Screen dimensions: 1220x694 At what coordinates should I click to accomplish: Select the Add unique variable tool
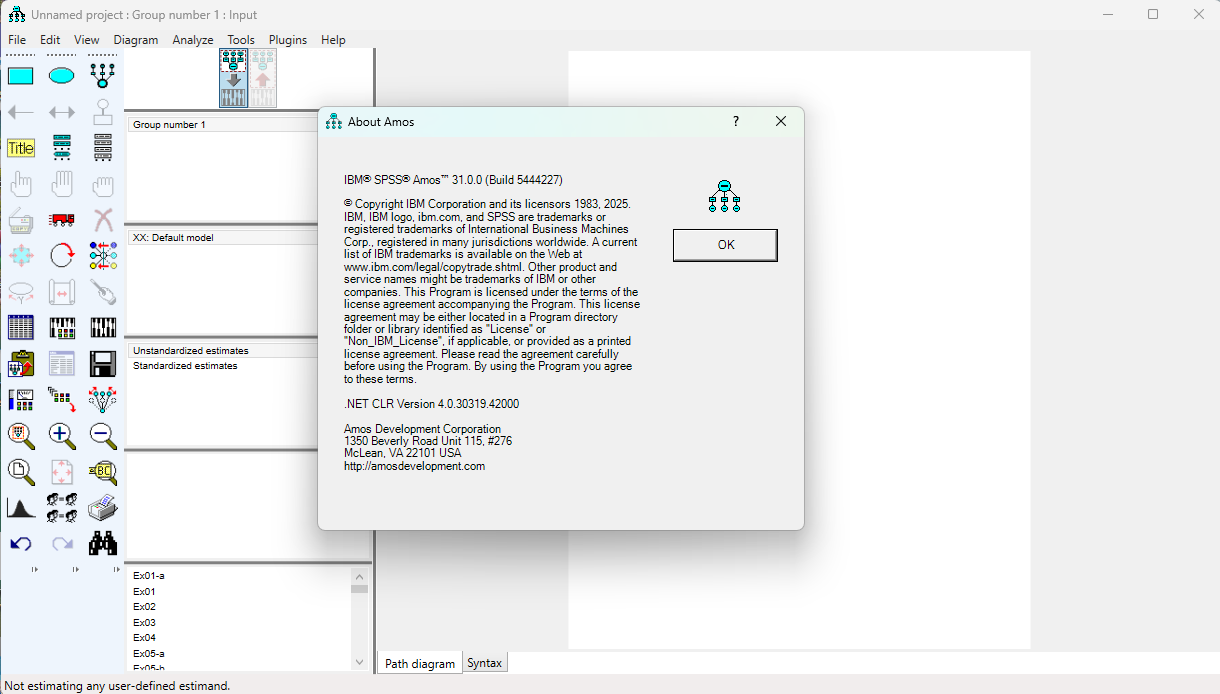click(x=103, y=112)
